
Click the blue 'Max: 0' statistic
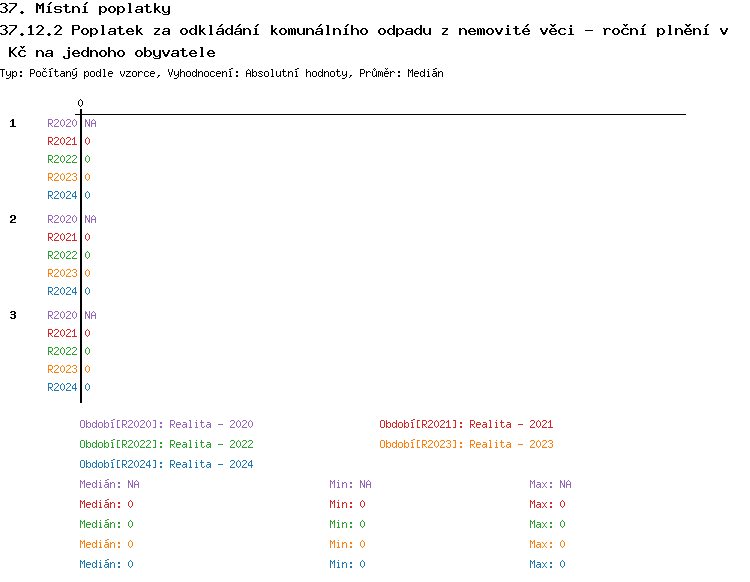tap(547, 564)
